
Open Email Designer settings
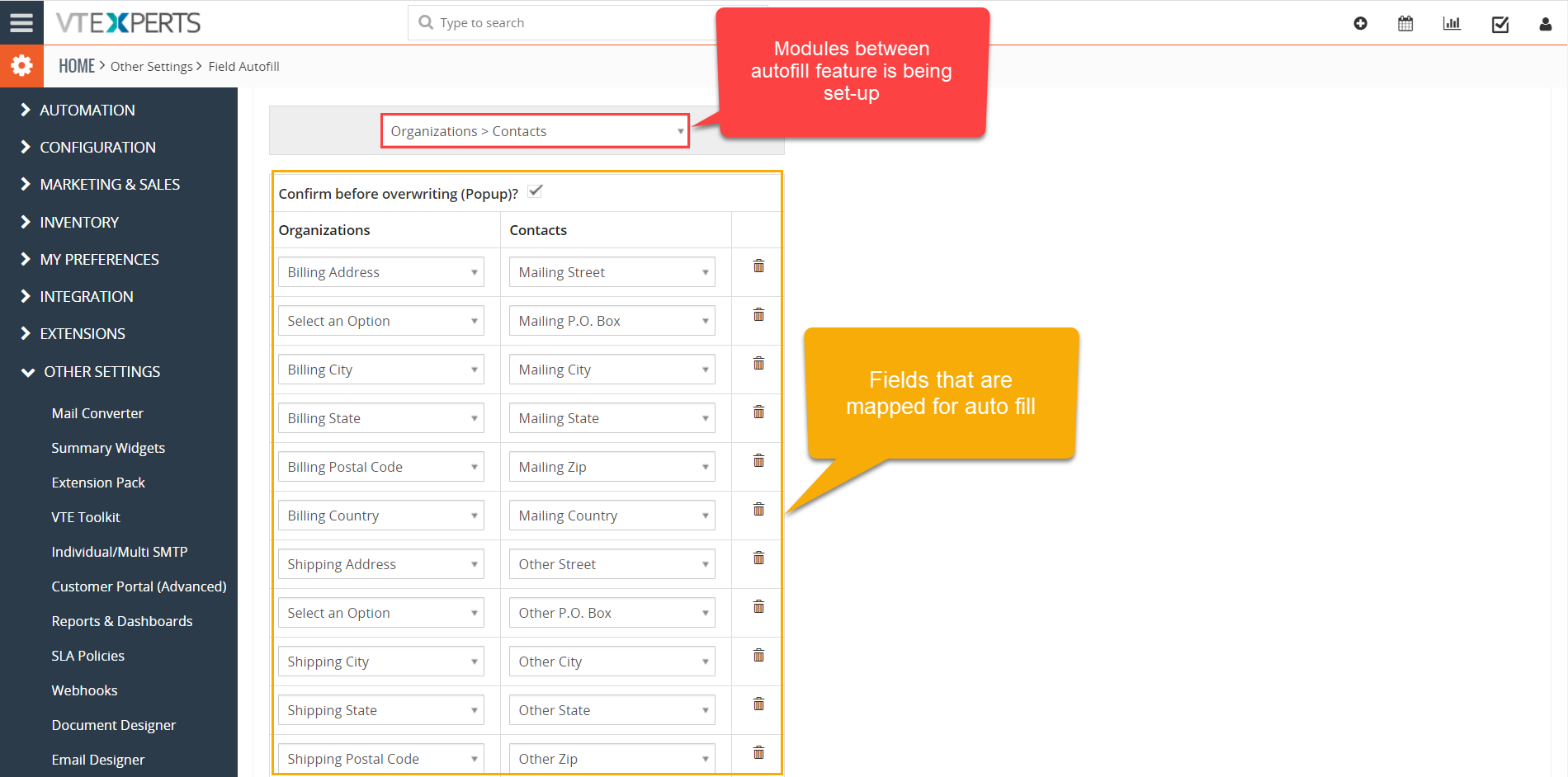98,760
